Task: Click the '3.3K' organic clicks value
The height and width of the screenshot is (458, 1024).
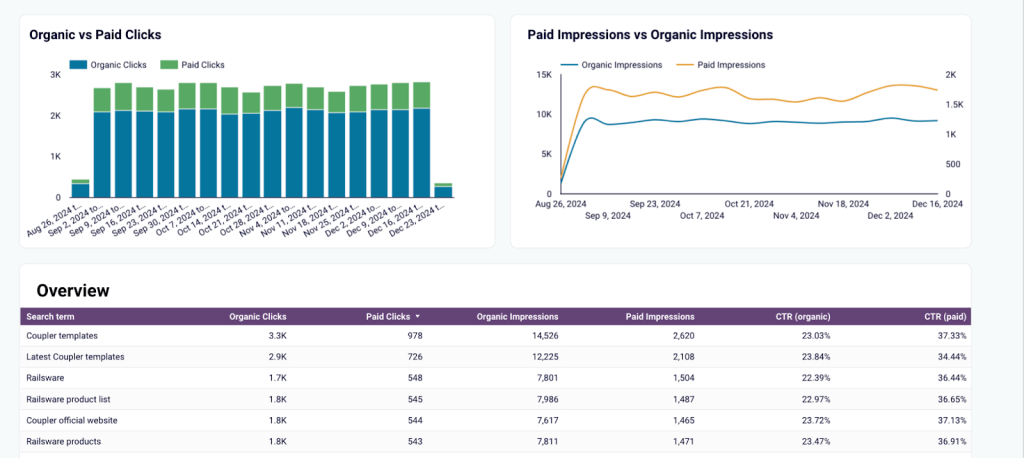Action: coord(278,336)
